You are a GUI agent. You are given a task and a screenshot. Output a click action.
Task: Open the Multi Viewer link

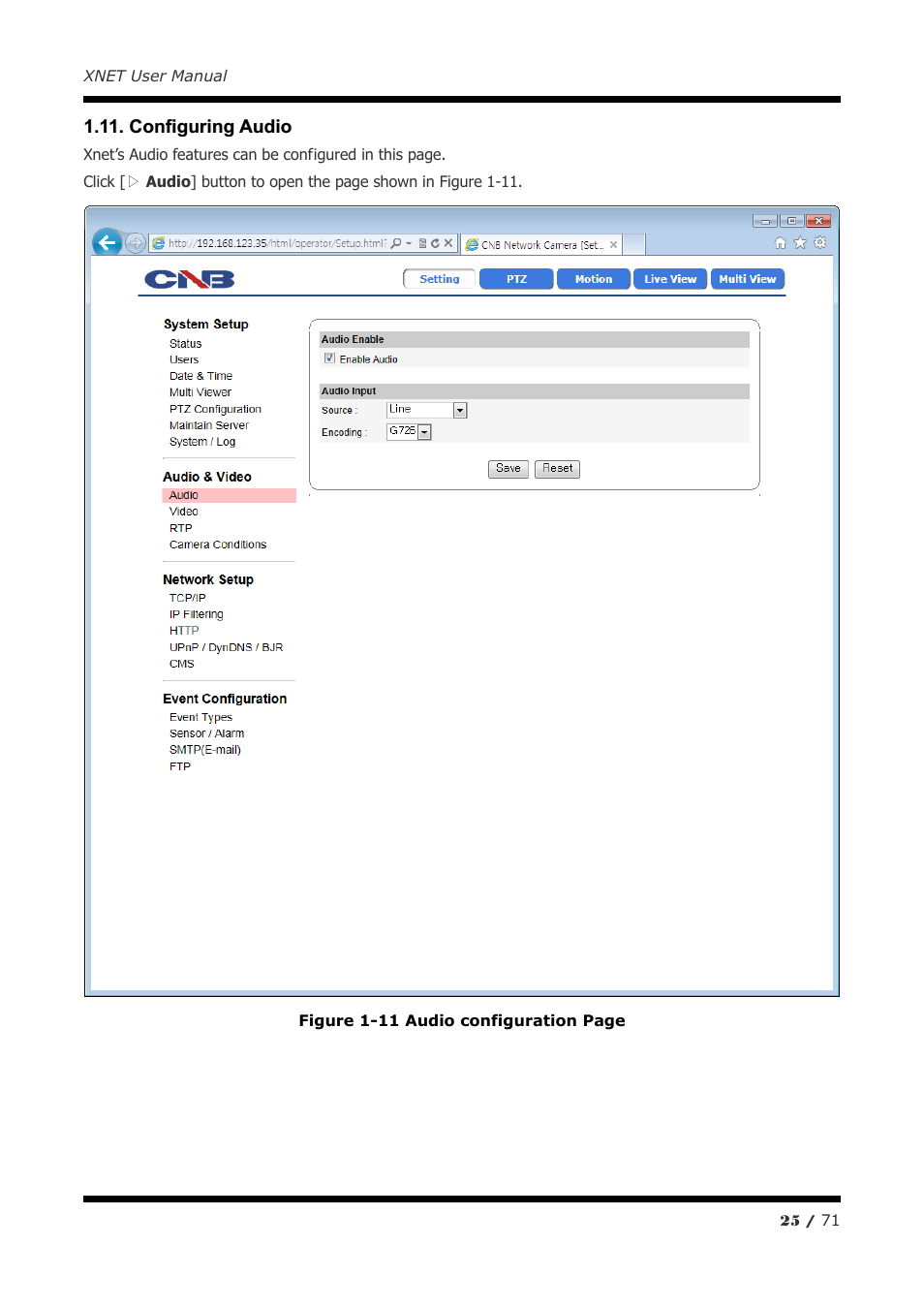click(200, 392)
